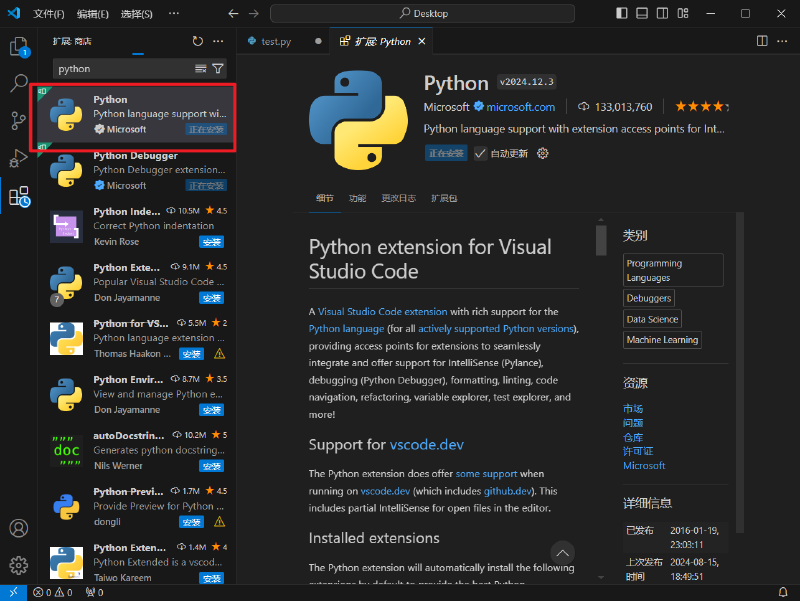Toggle secondary side bar layout icon

point(662,13)
